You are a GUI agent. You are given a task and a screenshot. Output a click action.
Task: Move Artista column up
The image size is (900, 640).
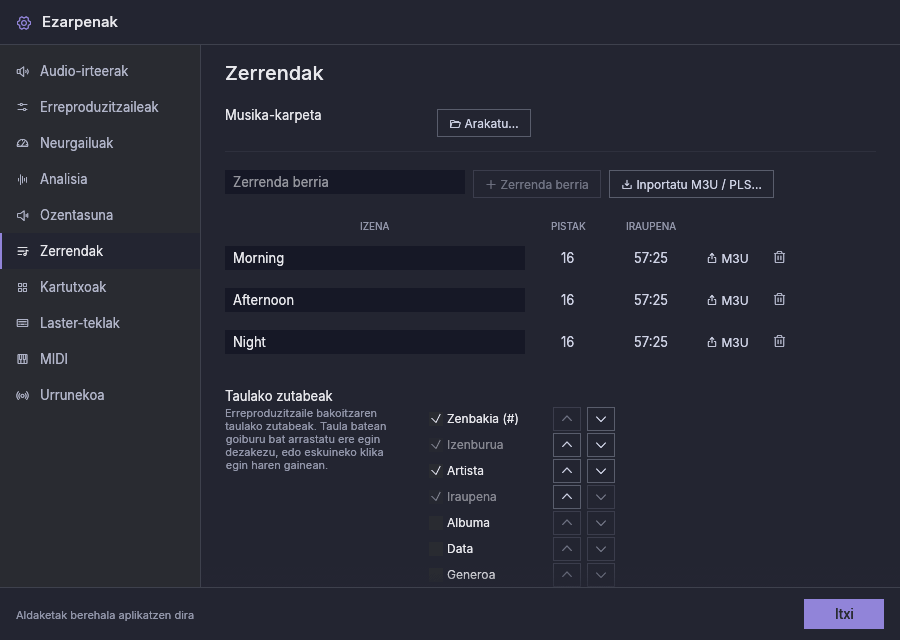pos(567,471)
